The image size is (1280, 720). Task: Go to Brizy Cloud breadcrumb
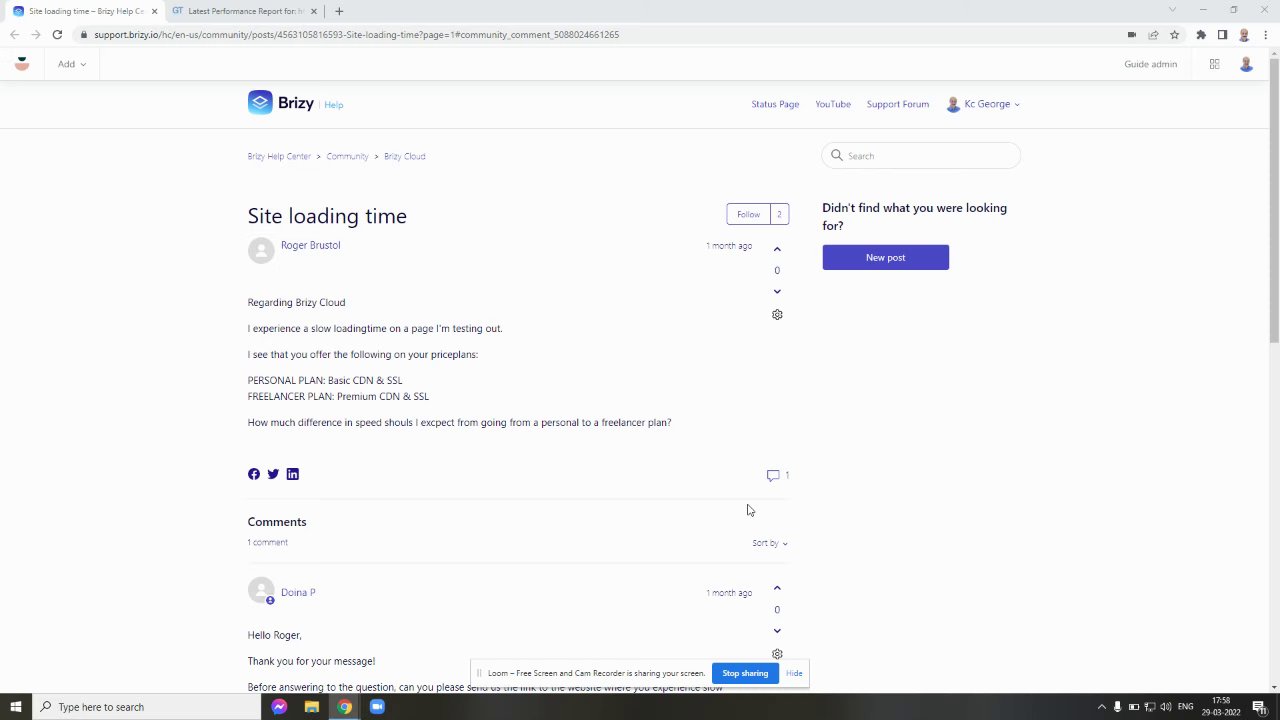[x=404, y=156]
